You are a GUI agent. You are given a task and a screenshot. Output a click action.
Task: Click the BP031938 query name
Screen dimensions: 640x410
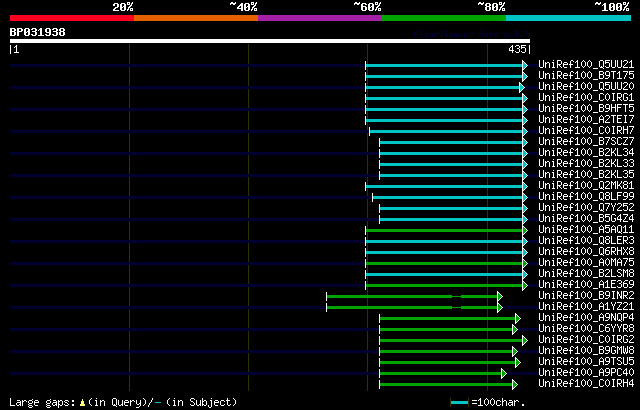[x=38, y=32]
